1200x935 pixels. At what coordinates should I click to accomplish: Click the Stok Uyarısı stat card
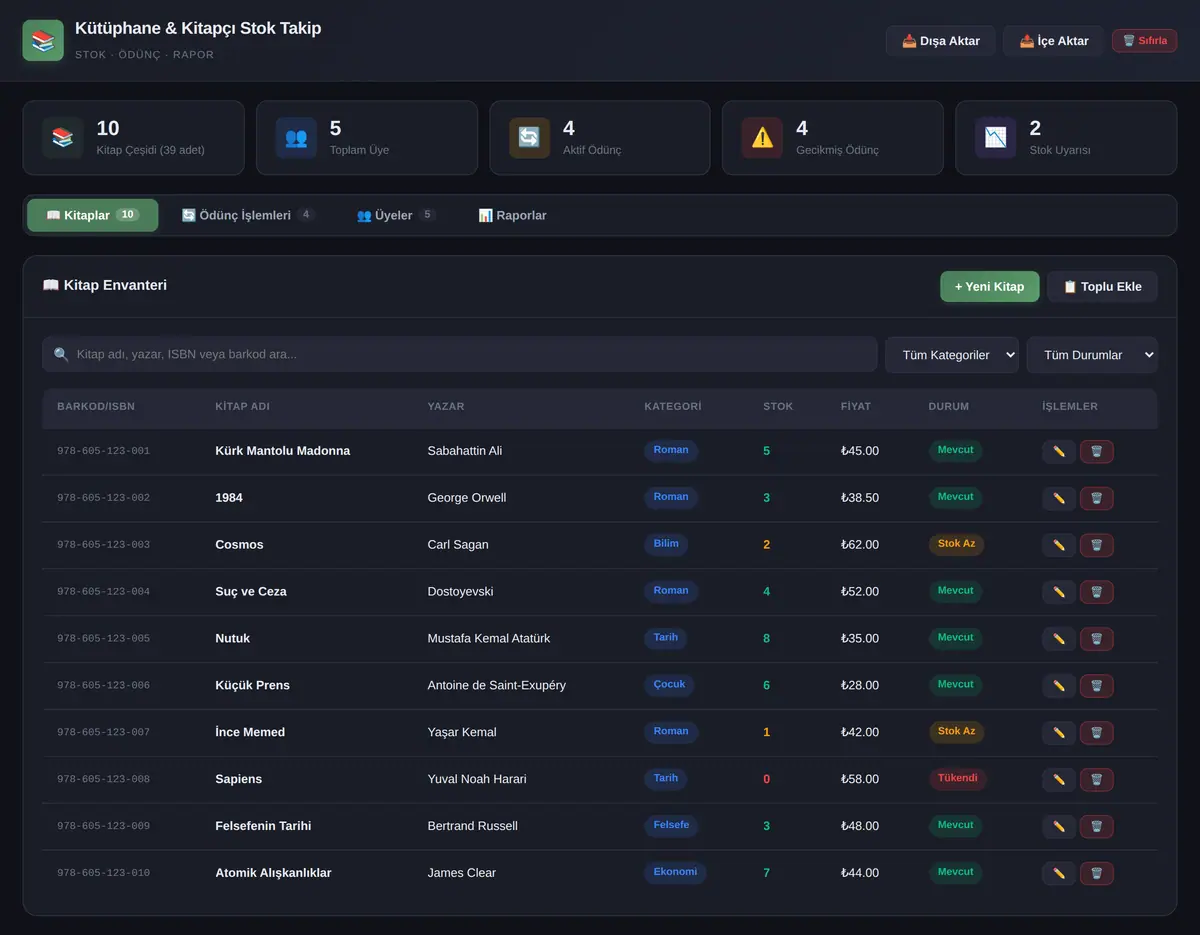pos(1066,138)
